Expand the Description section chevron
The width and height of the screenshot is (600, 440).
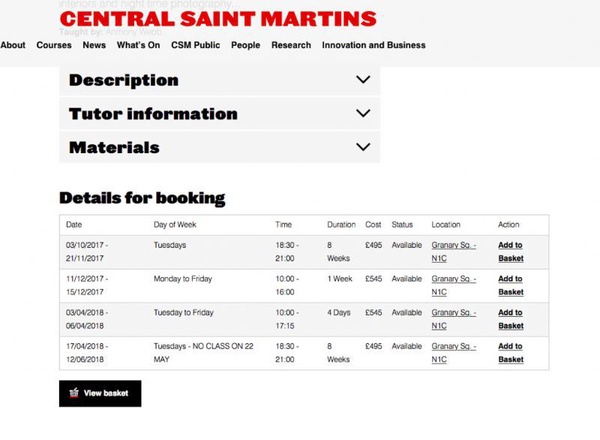coord(363,80)
